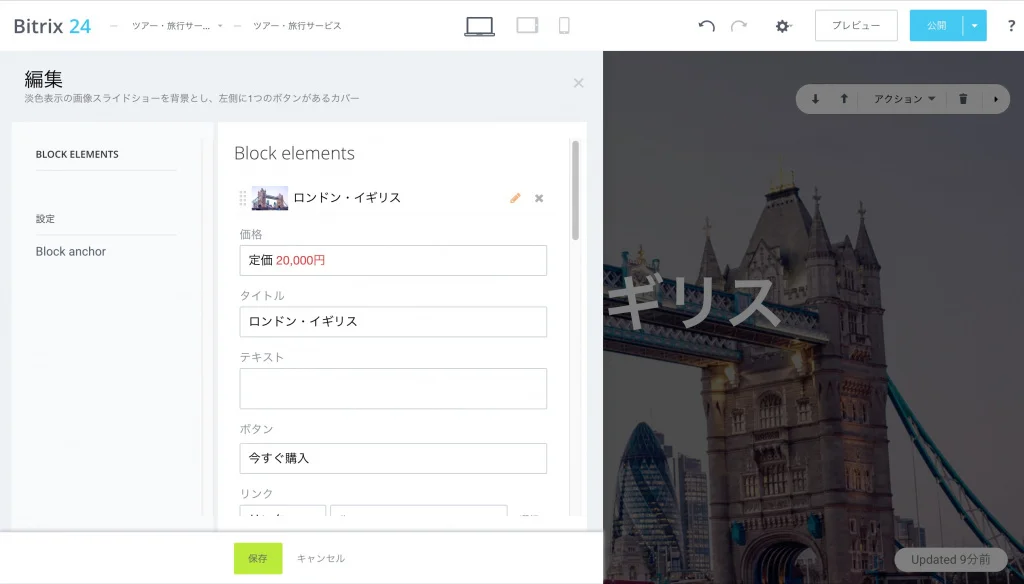Select BLOCK ELEMENTS in the sidebar

77,154
